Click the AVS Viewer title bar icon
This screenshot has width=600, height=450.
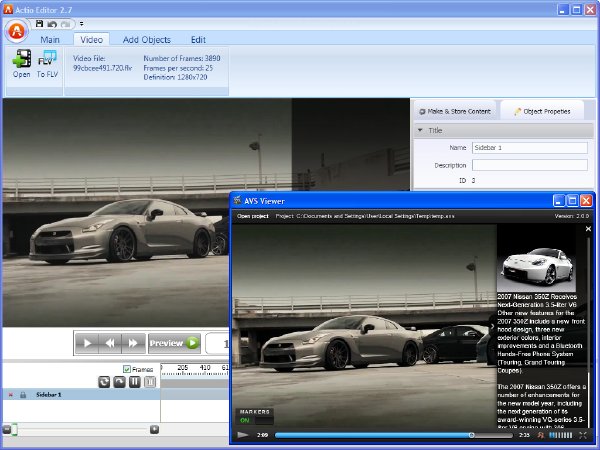[x=237, y=201]
